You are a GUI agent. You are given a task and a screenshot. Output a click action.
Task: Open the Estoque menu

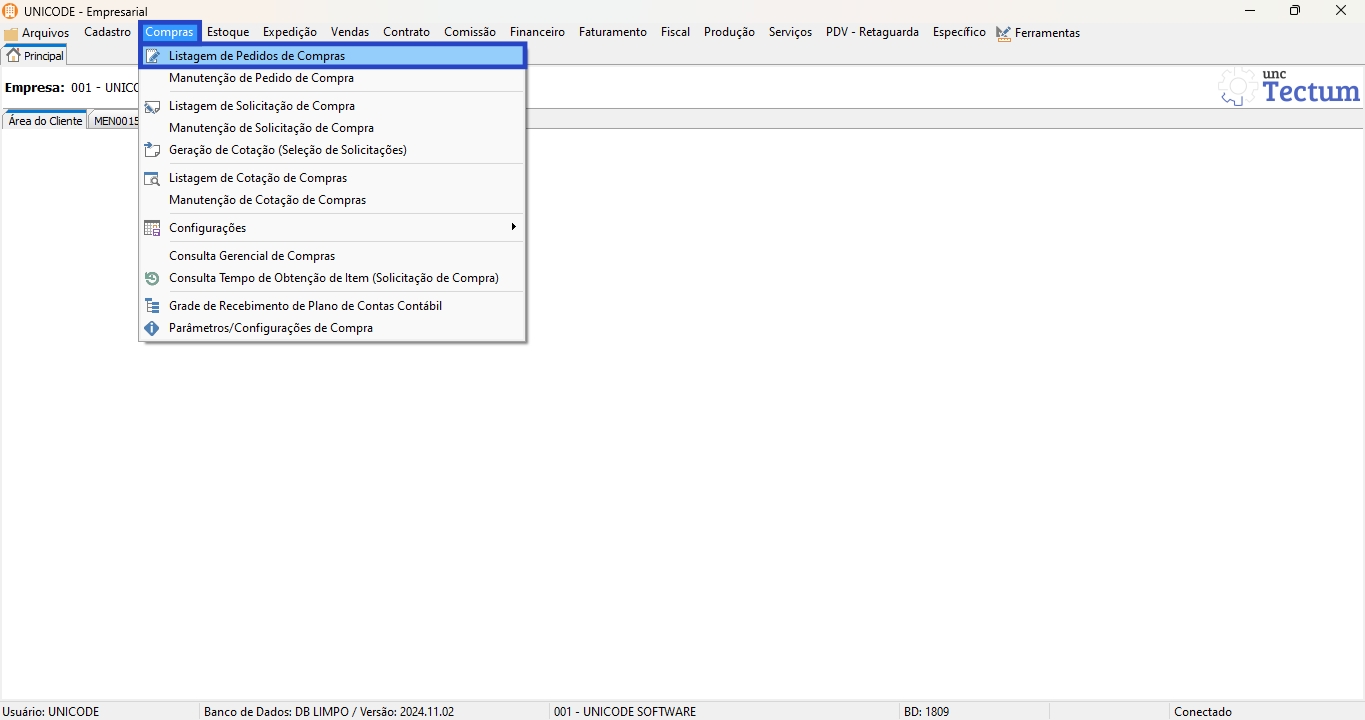click(228, 32)
